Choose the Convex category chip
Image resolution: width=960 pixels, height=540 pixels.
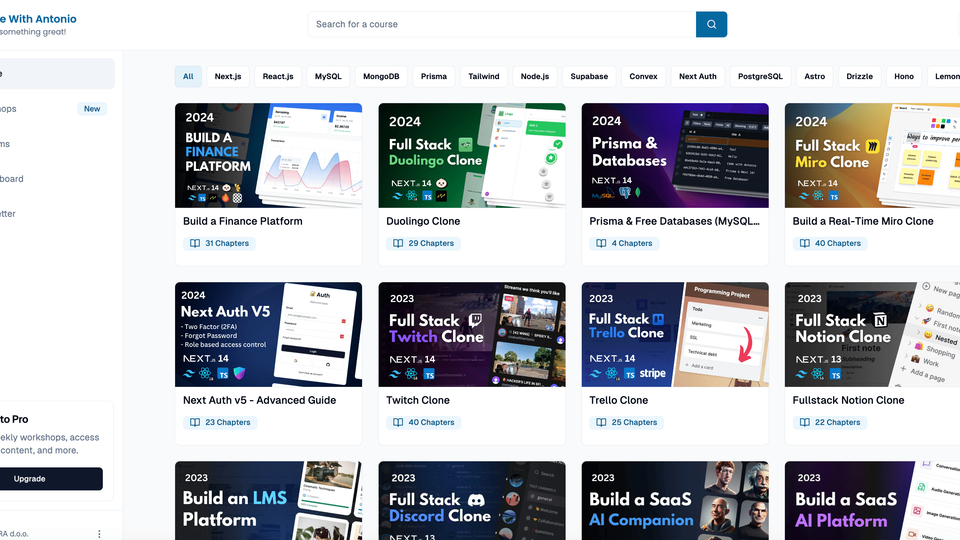(x=643, y=77)
